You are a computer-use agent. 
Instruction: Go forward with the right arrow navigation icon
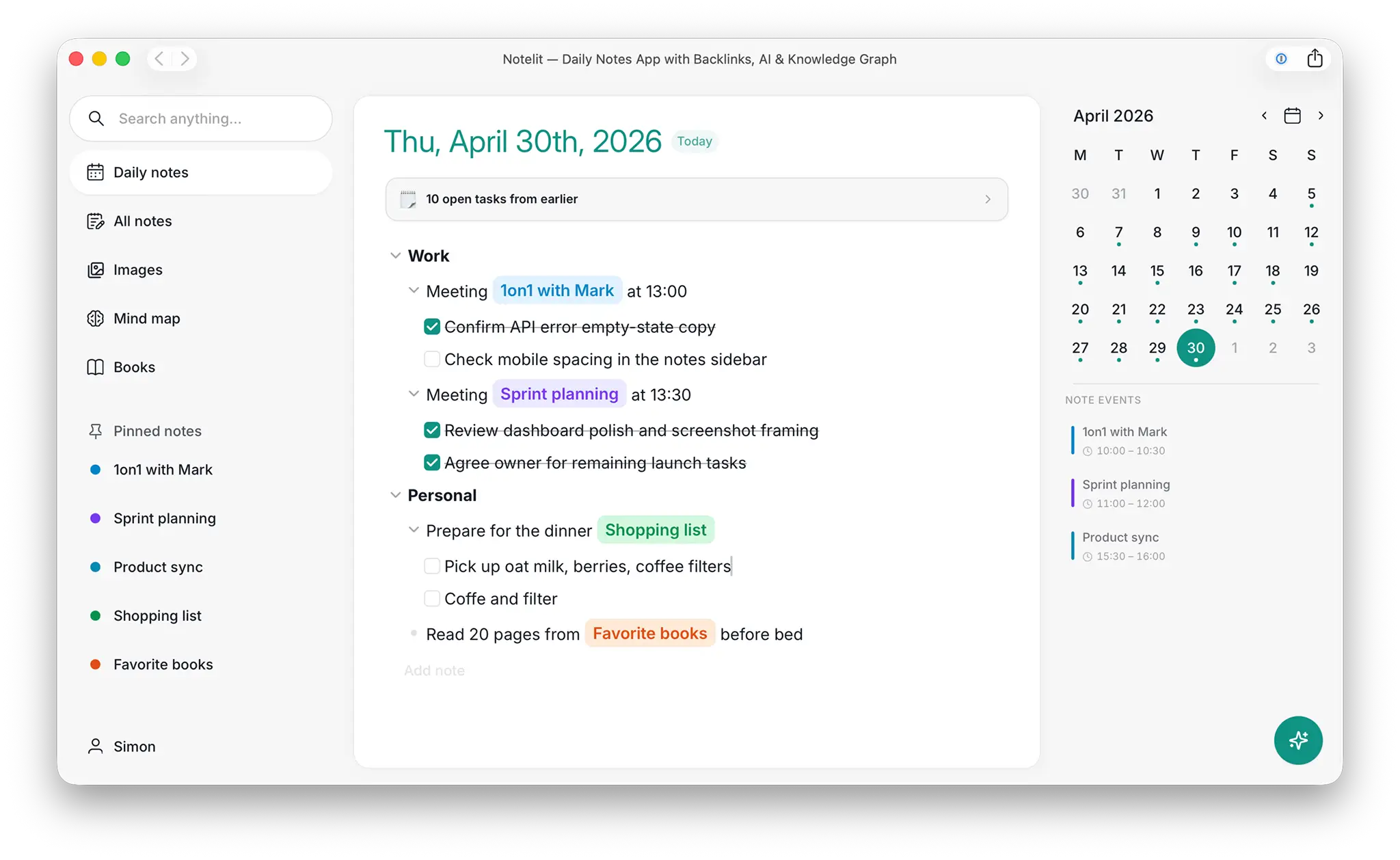[185, 59]
